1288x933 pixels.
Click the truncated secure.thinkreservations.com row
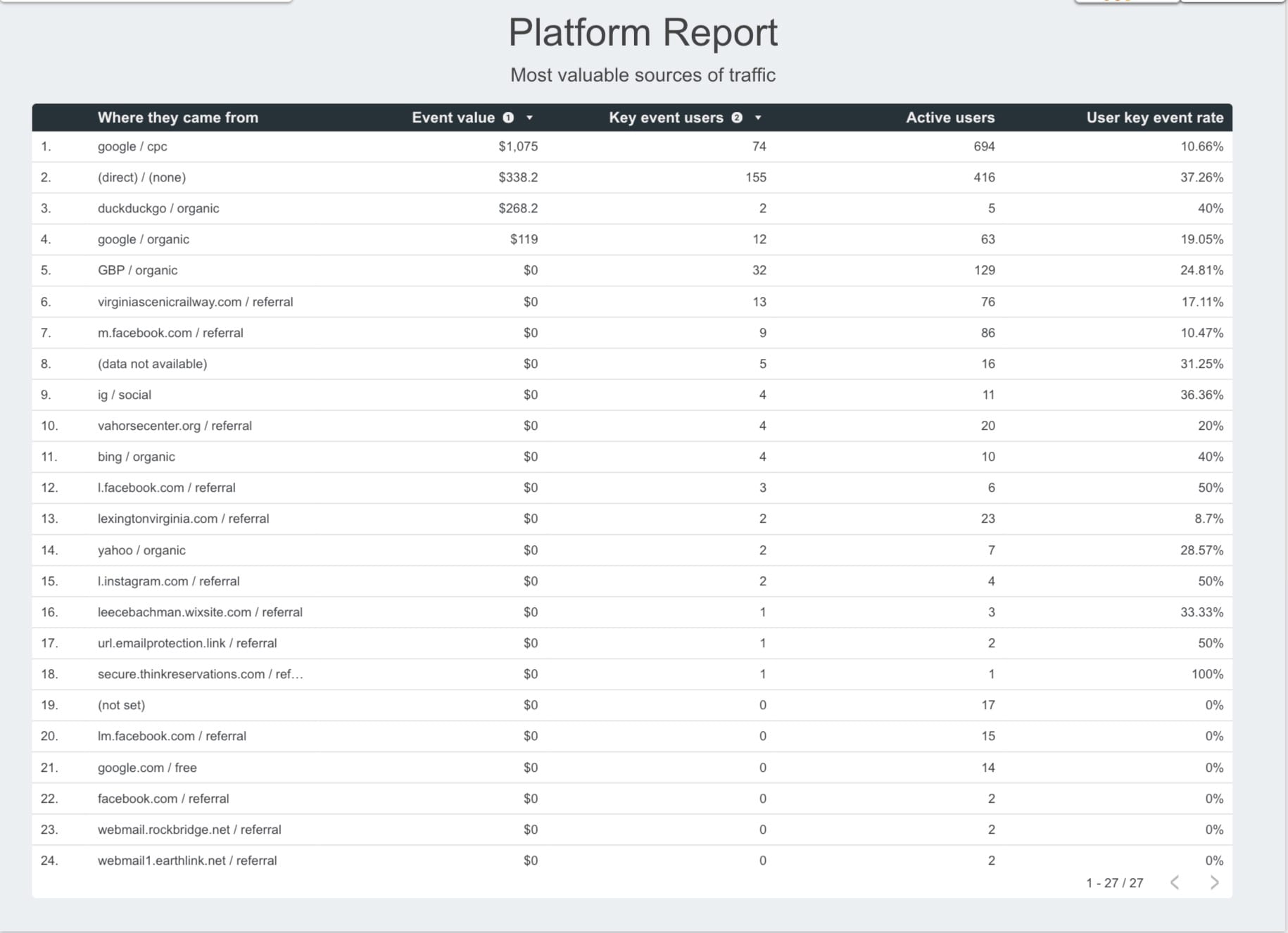point(200,673)
